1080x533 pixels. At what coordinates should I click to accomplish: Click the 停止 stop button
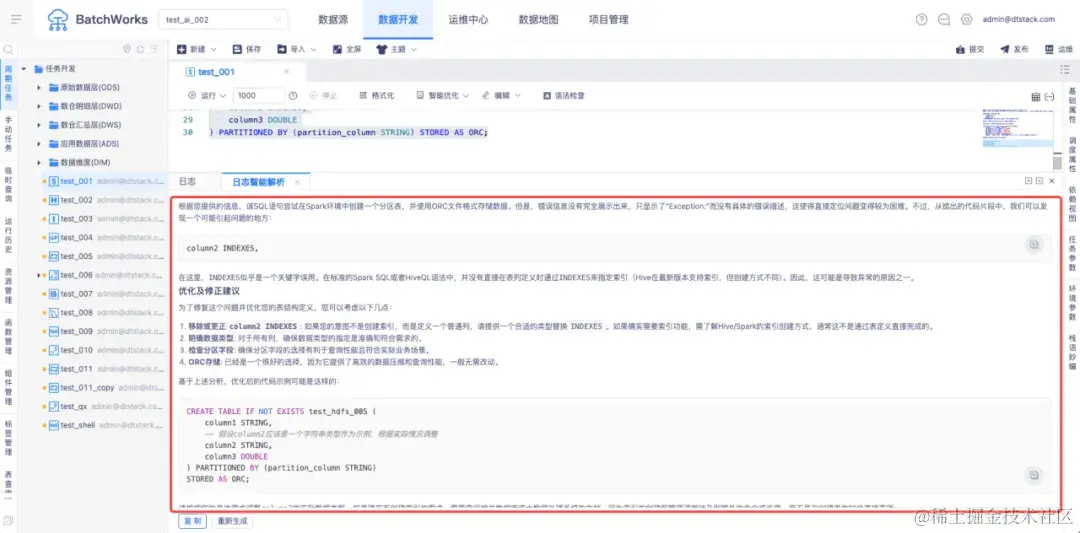(x=324, y=96)
